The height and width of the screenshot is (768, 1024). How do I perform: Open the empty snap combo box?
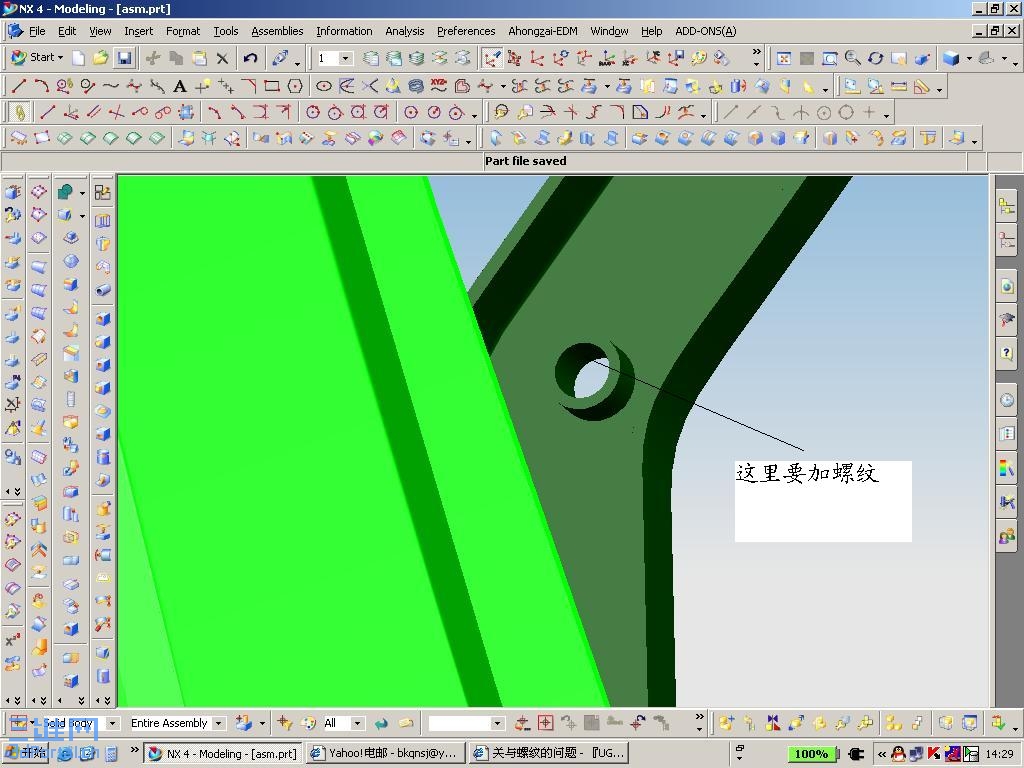pos(466,723)
